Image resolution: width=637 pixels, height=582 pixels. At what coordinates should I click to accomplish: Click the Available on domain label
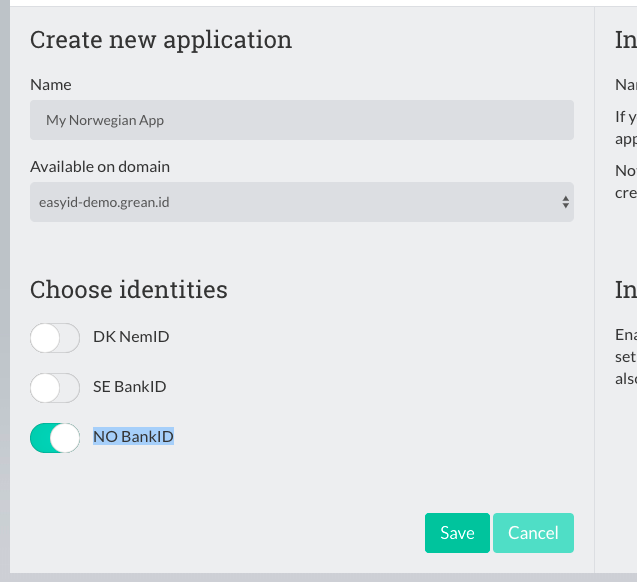click(100, 167)
